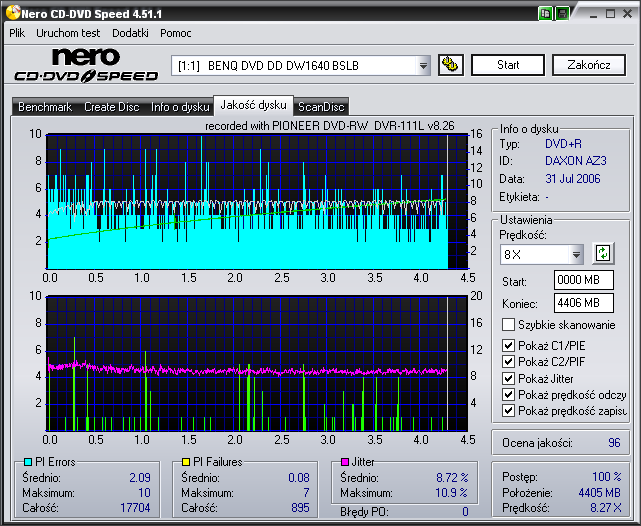This screenshot has width=641, height=526.
Task: Click the Start button
Action: 508,65
